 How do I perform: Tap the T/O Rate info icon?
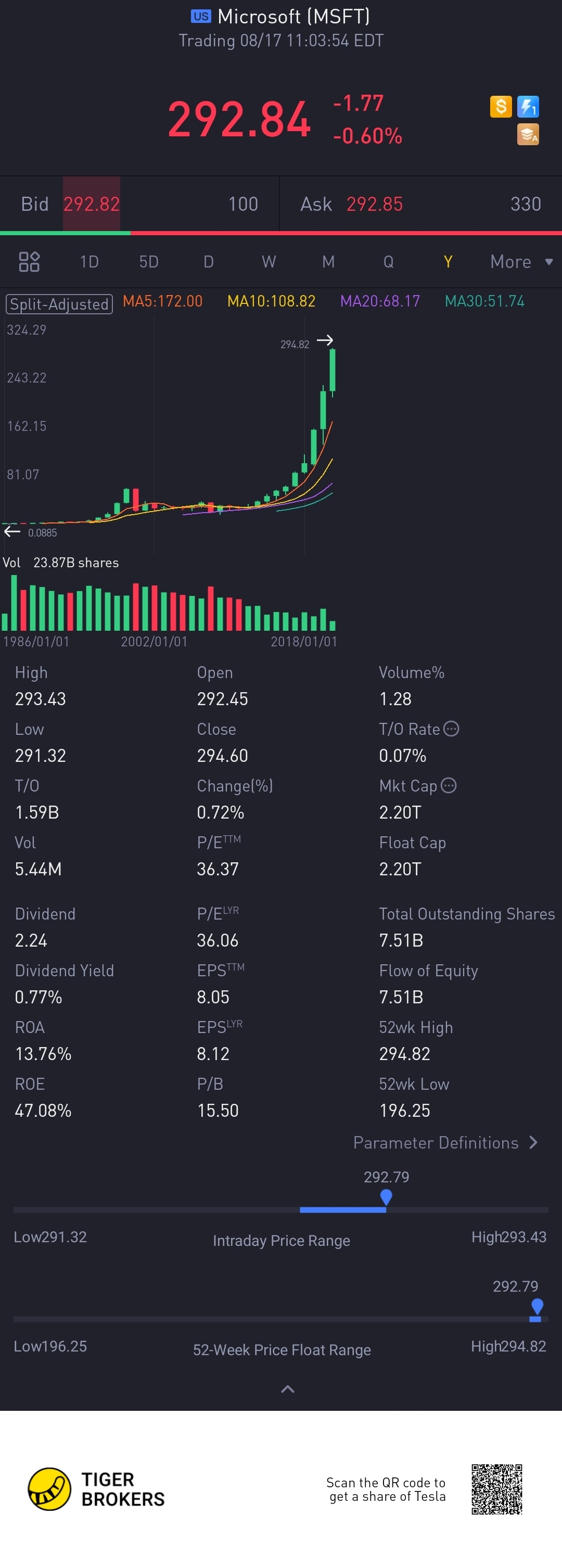pyautogui.click(x=451, y=729)
